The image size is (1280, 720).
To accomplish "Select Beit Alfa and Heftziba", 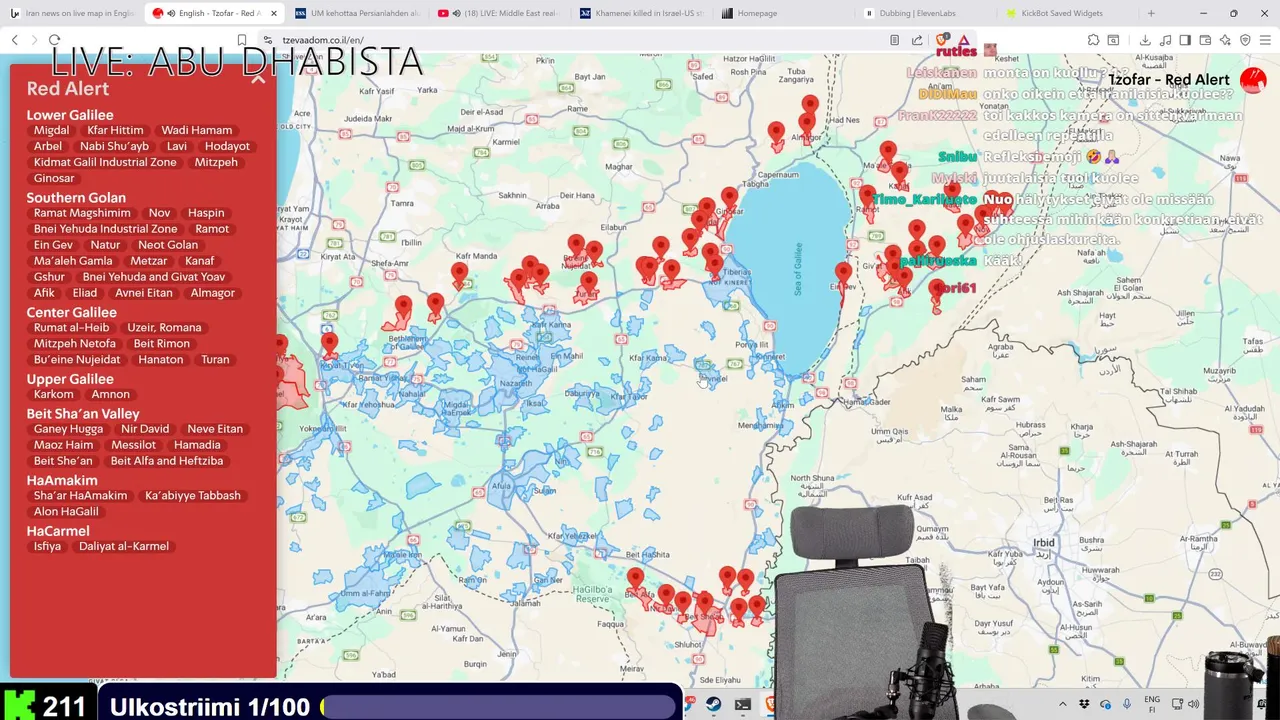I will (x=167, y=461).
